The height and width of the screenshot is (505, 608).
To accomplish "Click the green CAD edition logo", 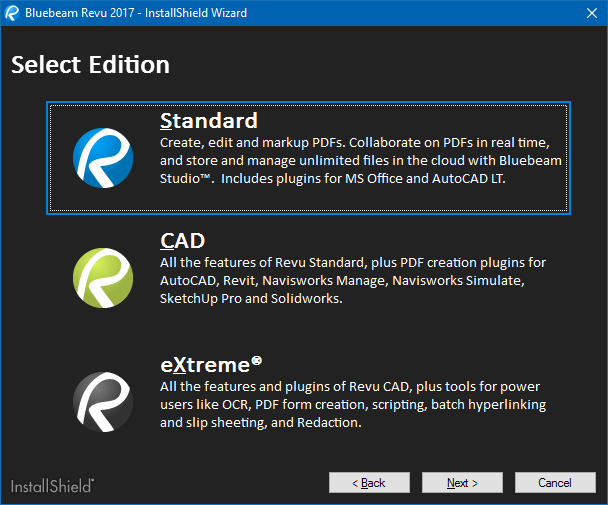I will [102, 278].
